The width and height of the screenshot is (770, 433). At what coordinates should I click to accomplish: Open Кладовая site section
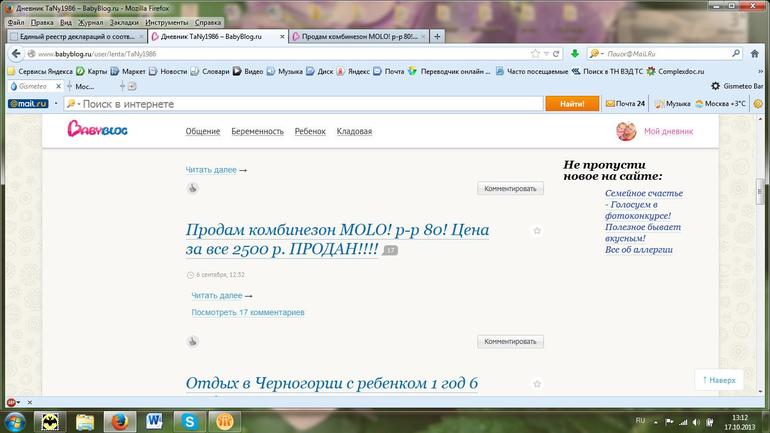coord(354,131)
